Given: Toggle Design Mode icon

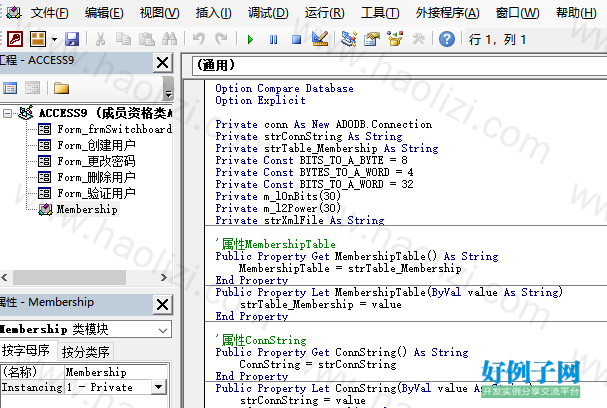Looking at the screenshot, I should click(320, 39).
